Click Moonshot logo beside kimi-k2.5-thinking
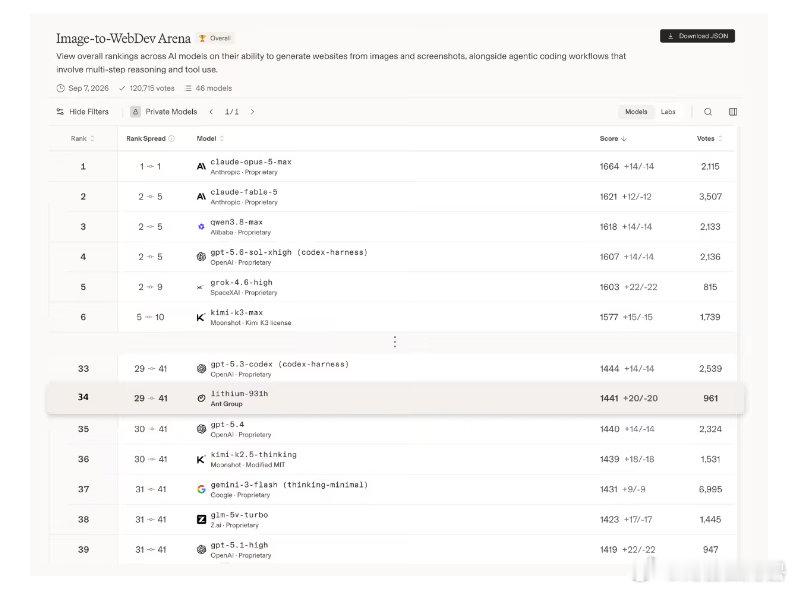The image size is (794, 590). click(x=201, y=459)
